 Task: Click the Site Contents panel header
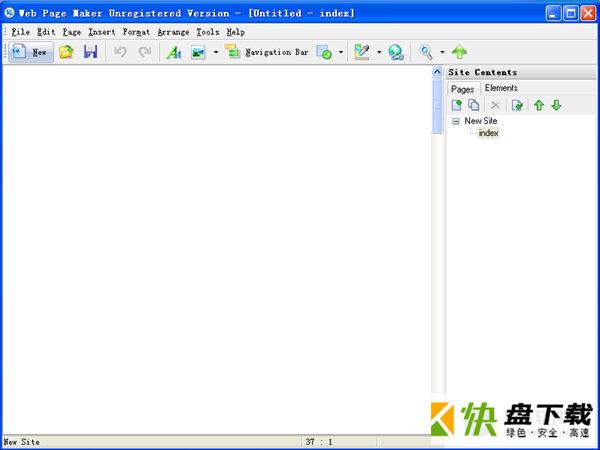521,72
